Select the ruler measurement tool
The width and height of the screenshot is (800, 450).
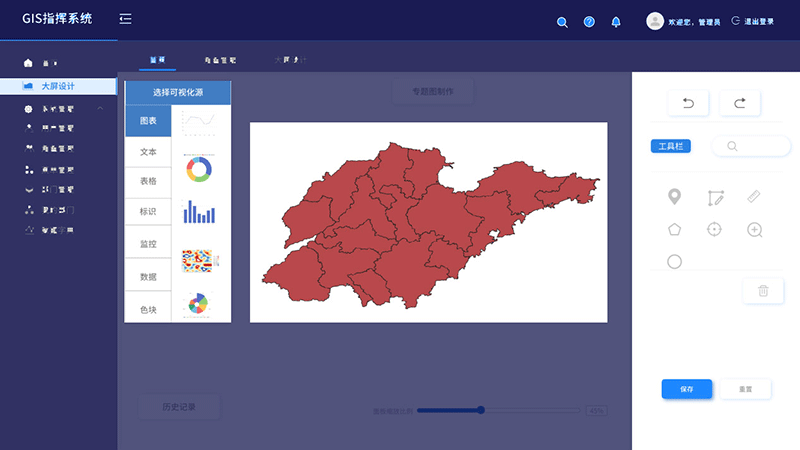tap(755, 197)
